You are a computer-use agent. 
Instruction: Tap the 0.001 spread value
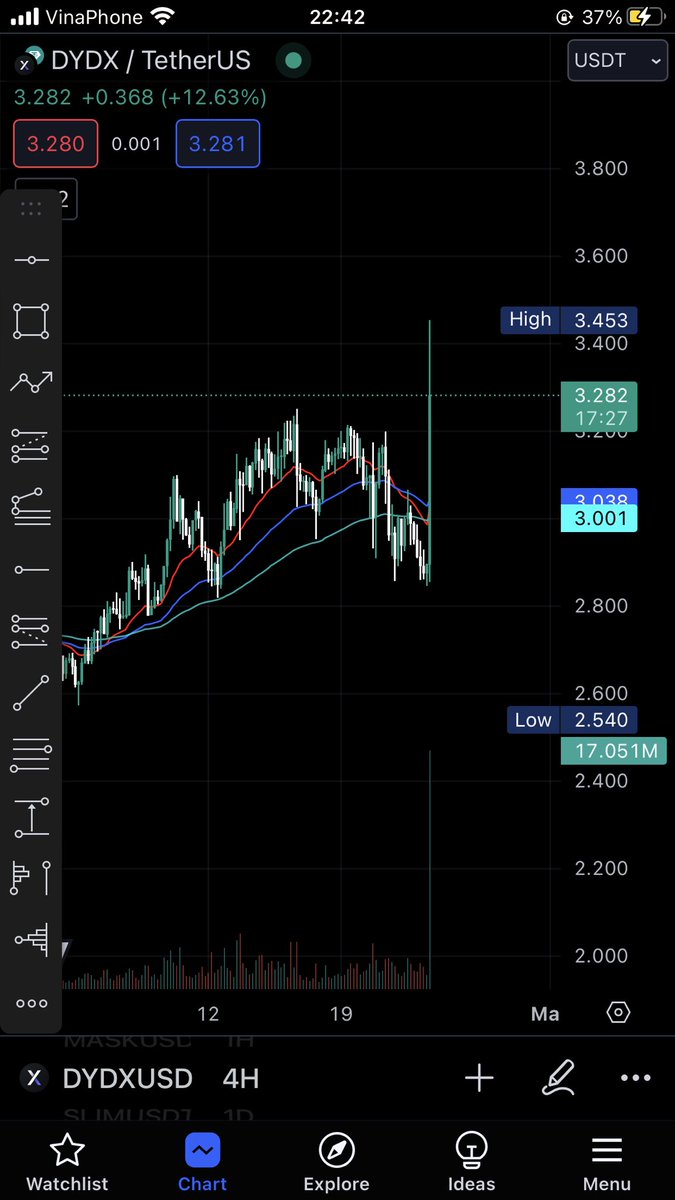pos(136,144)
